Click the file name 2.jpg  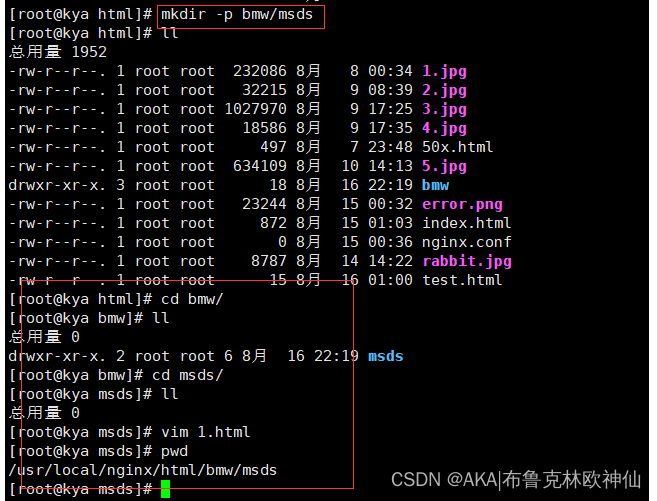(444, 90)
